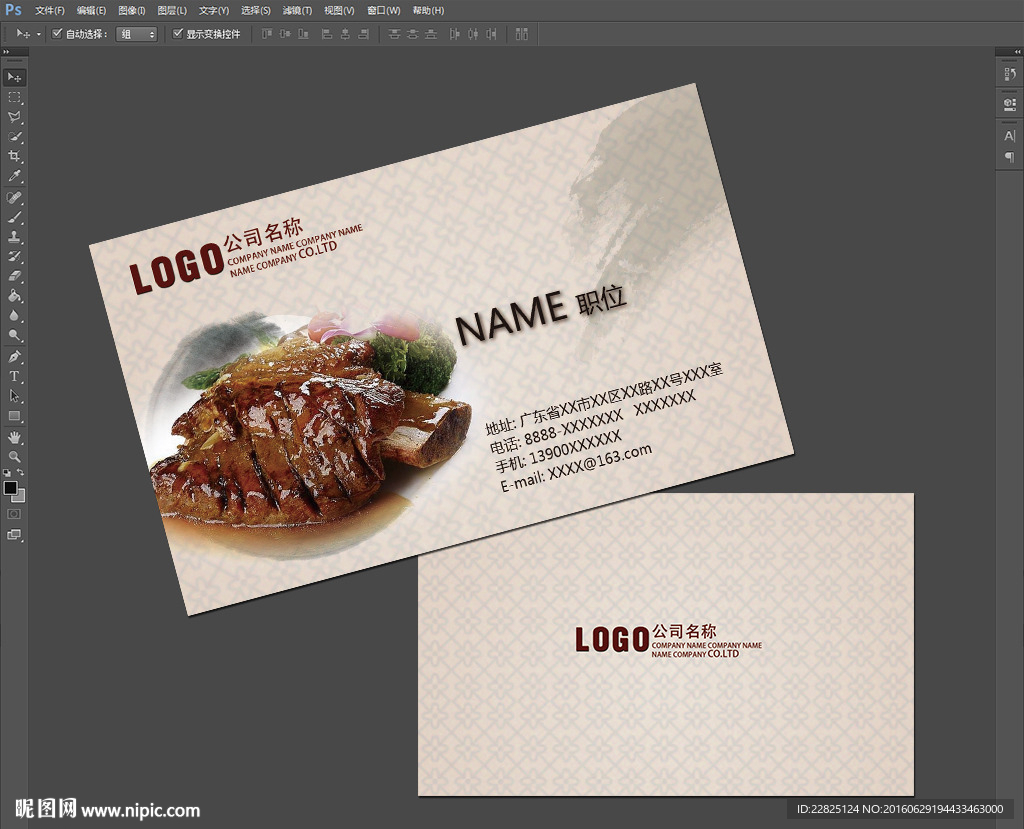The width and height of the screenshot is (1024, 829).
Task: Reset default foreground and background colors
Action: tap(7, 472)
